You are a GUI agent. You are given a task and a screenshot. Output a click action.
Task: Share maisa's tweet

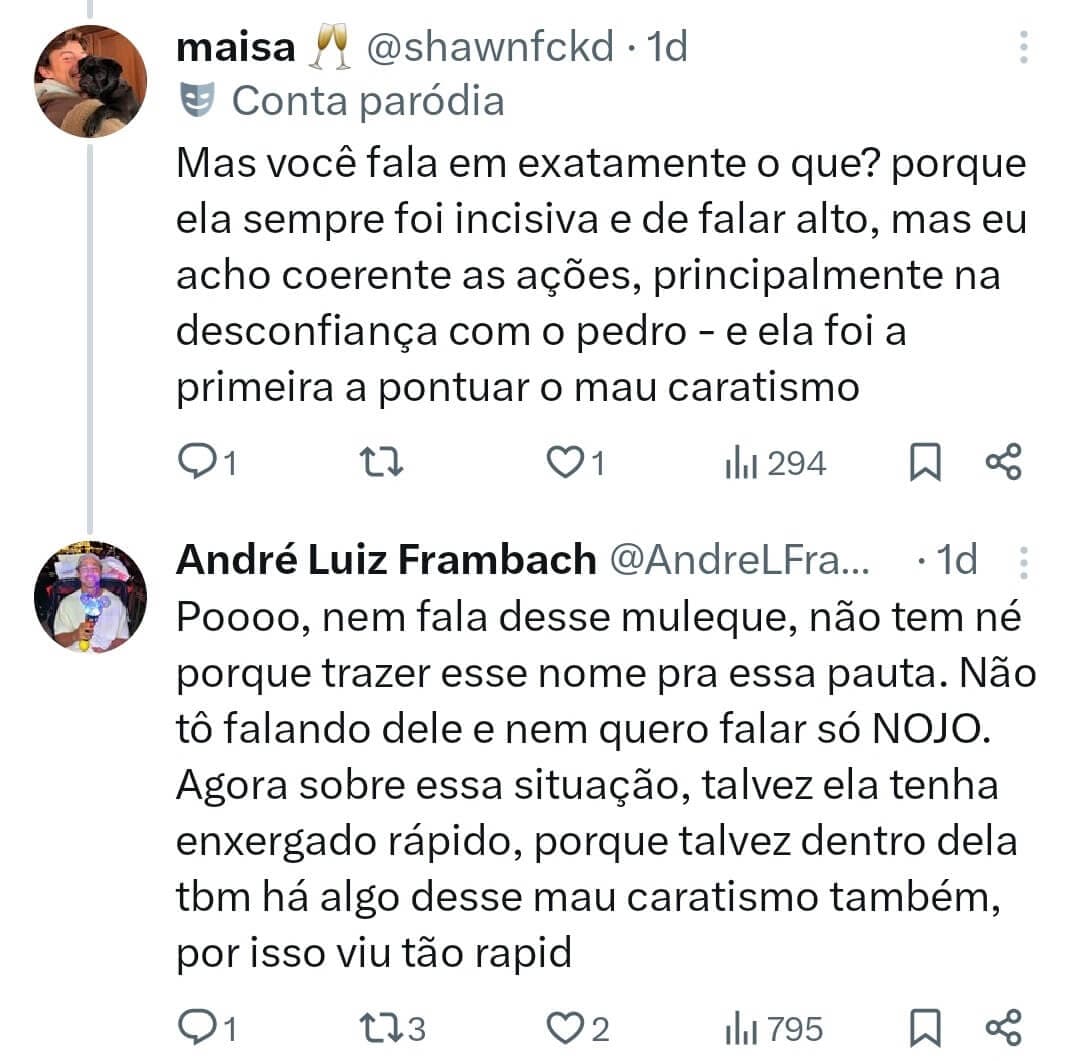pyautogui.click(x=1003, y=461)
